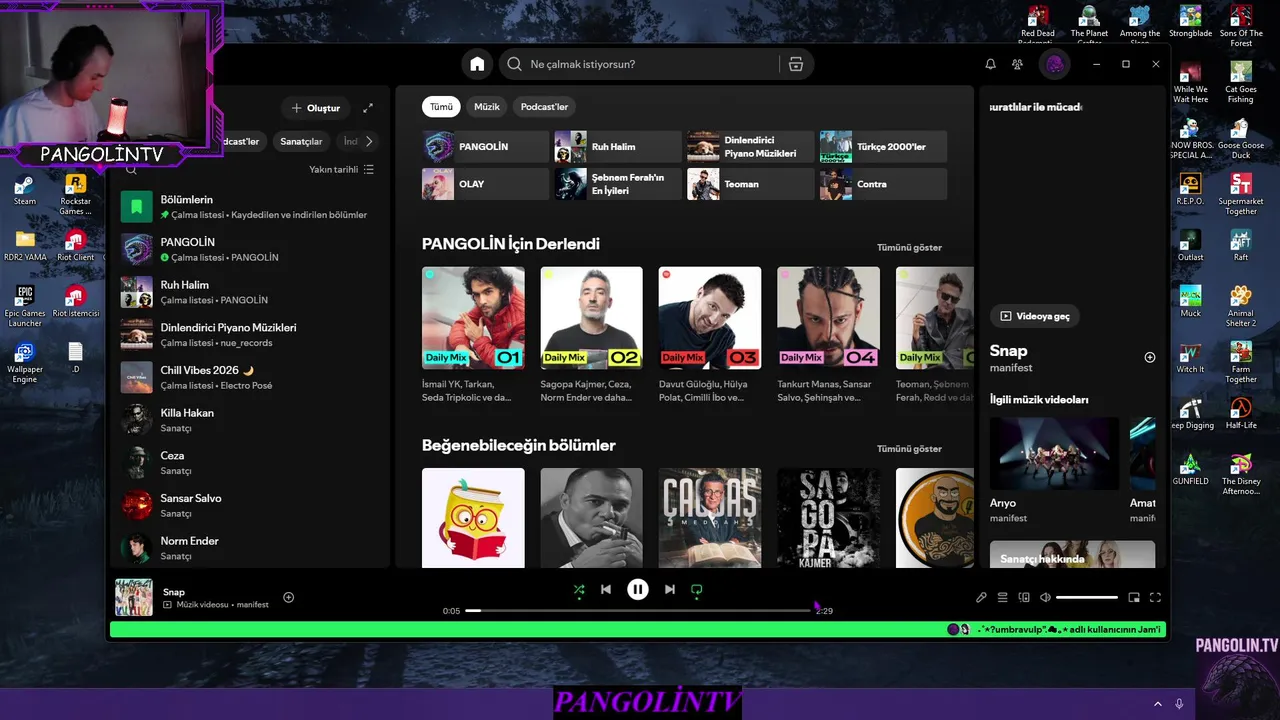The height and width of the screenshot is (720, 1280).
Task: Open Norm Ender artist
Action: pyautogui.click(x=248, y=548)
